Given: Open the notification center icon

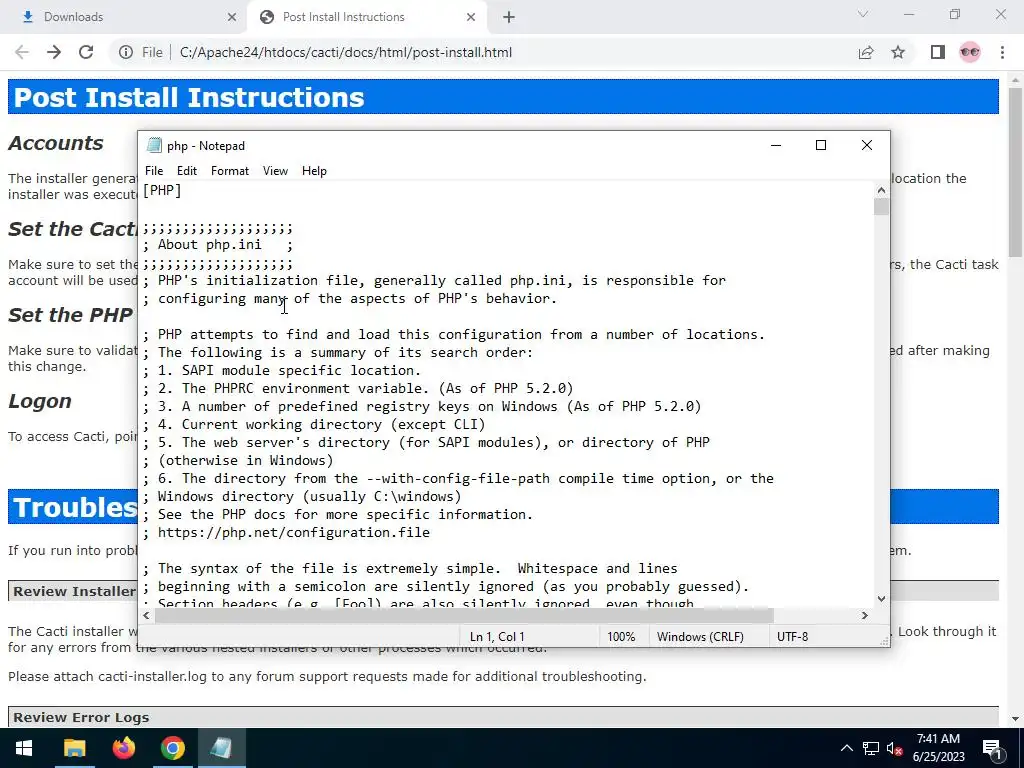Looking at the screenshot, I should click(x=993, y=748).
